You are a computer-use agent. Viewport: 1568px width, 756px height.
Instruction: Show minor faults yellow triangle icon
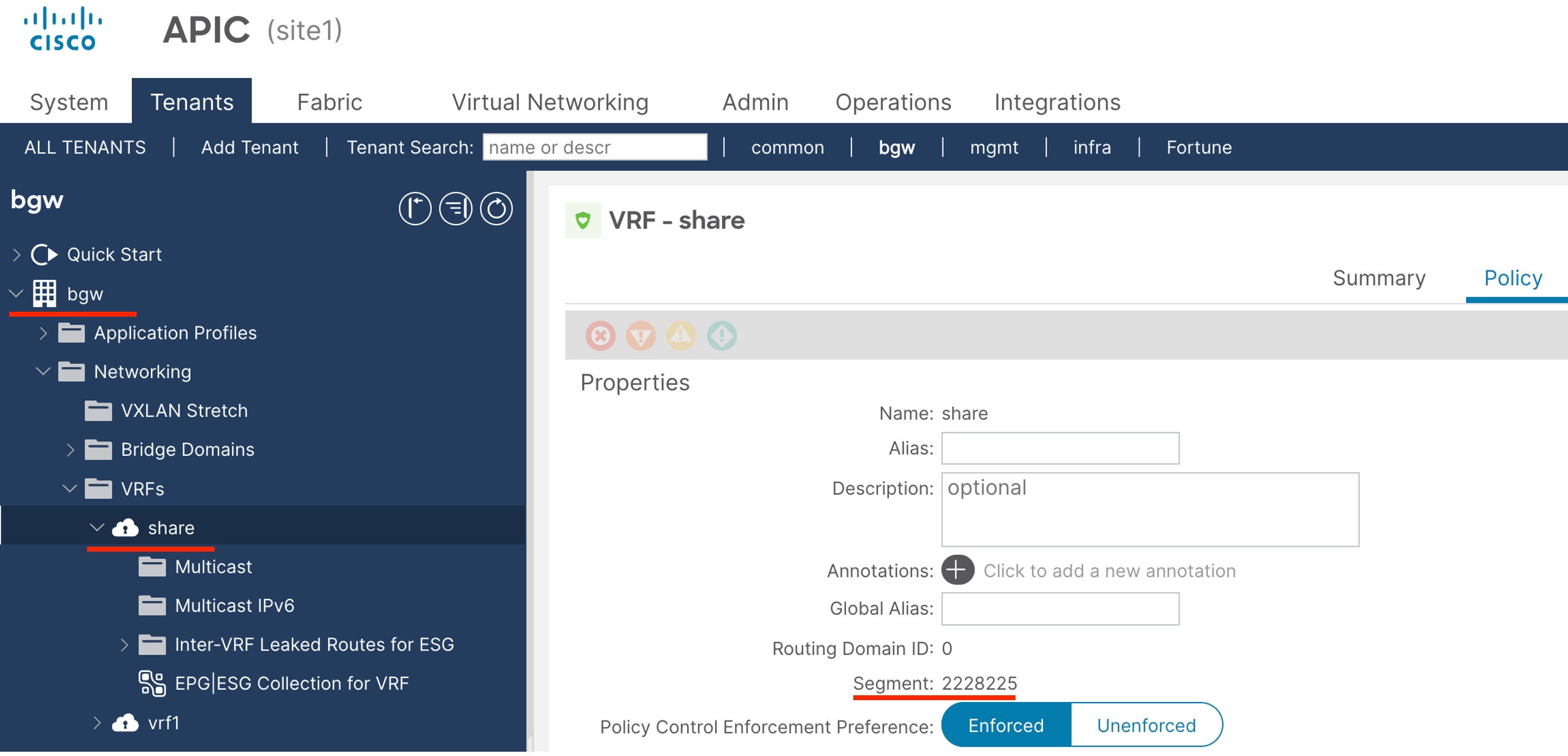[681, 335]
